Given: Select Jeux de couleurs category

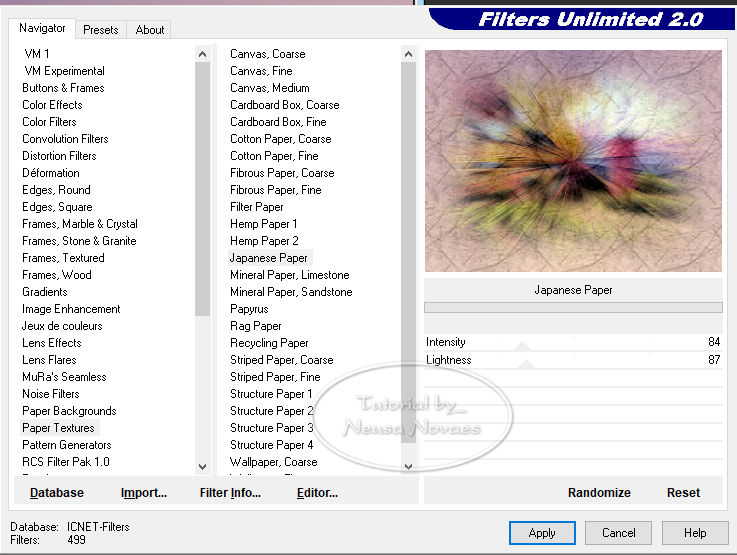Looking at the screenshot, I should click(x=62, y=326).
